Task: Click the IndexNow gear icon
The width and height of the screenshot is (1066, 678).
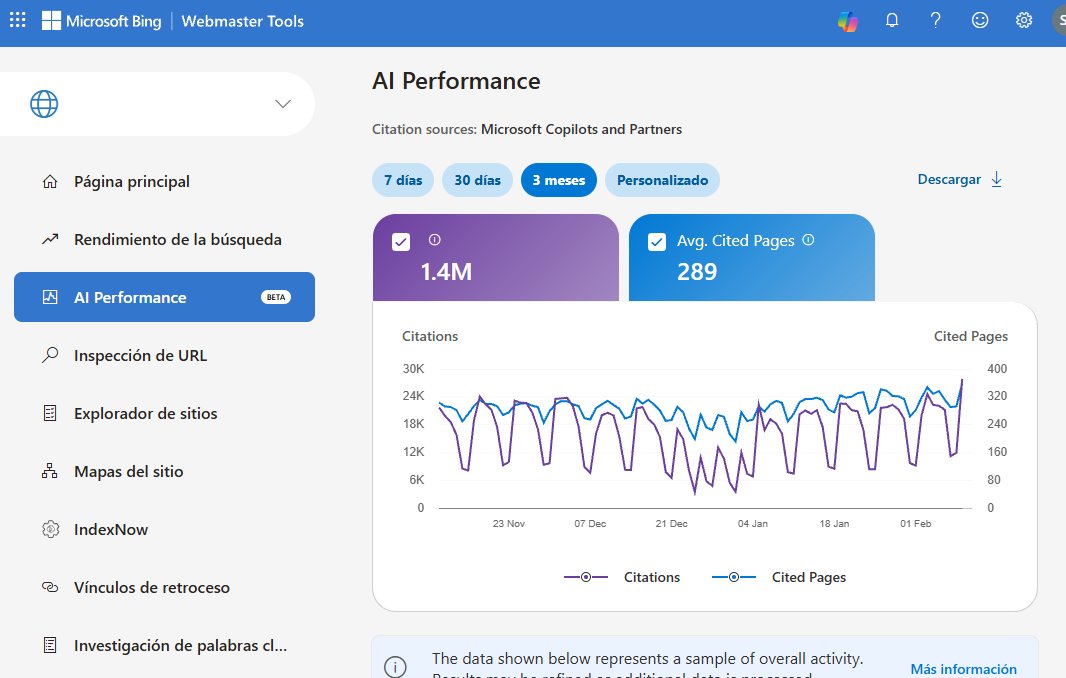Action: coord(50,529)
